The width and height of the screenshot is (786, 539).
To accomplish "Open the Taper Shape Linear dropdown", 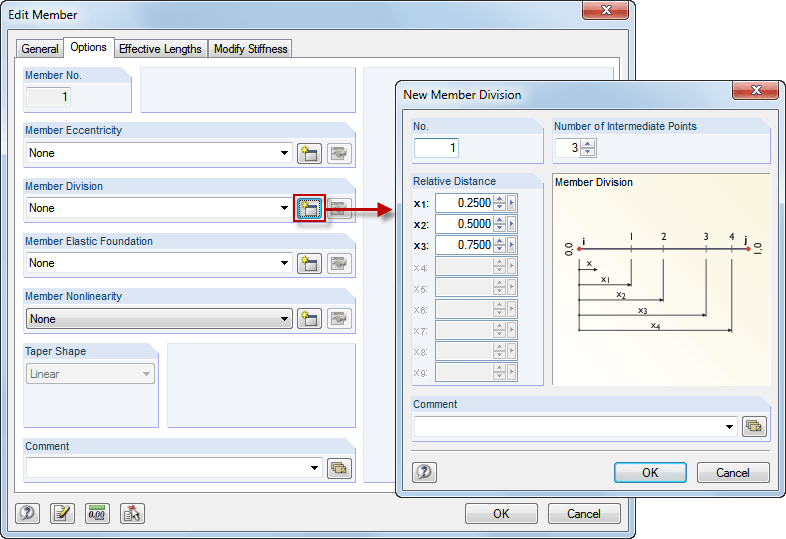I will click(x=146, y=374).
